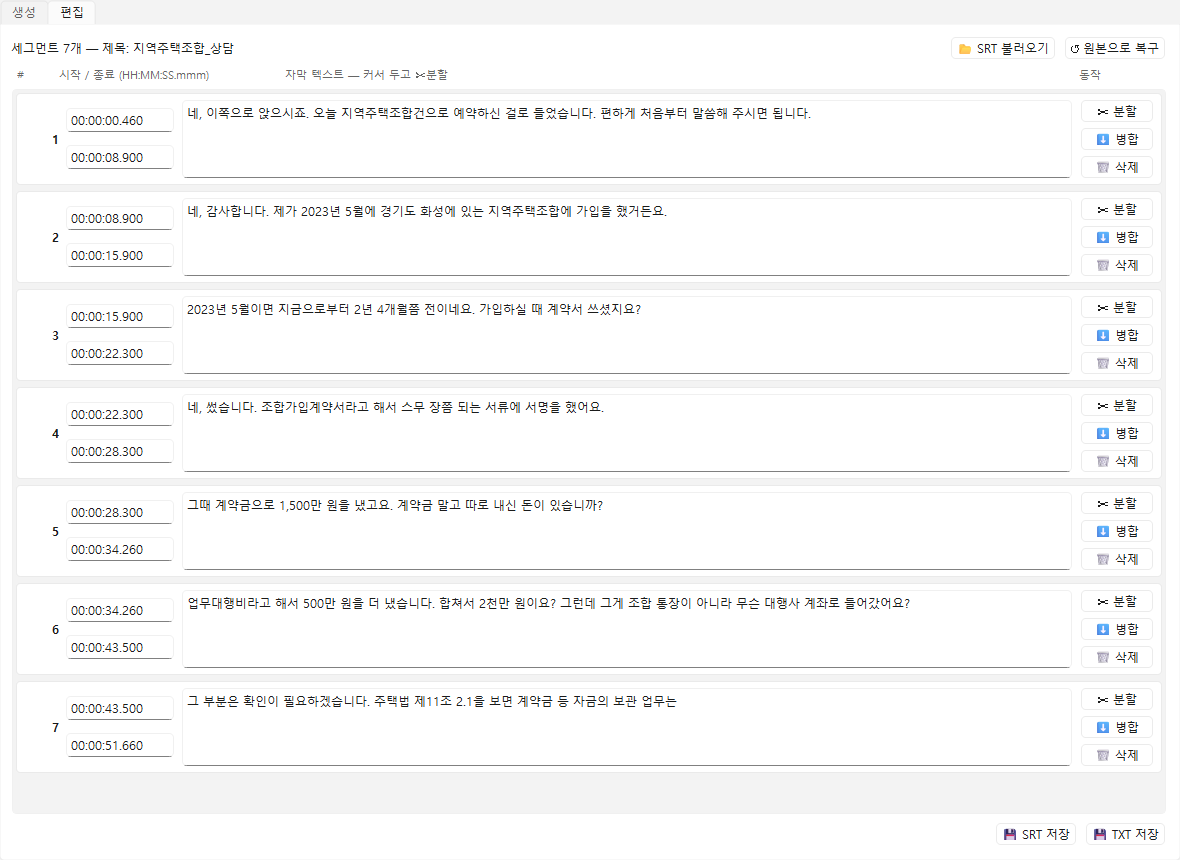Delete segment 7 with 삭제 trash
1180x860 pixels.
pos(1117,755)
